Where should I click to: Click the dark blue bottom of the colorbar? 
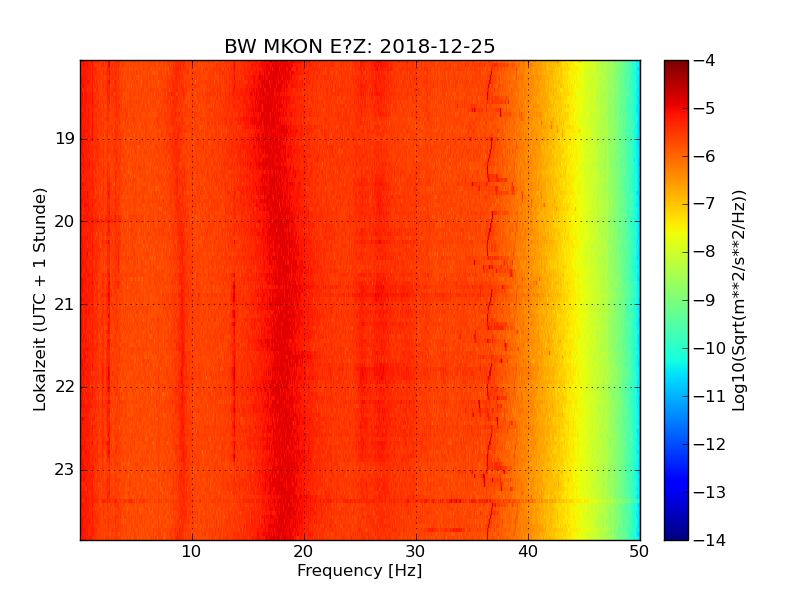(677, 528)
